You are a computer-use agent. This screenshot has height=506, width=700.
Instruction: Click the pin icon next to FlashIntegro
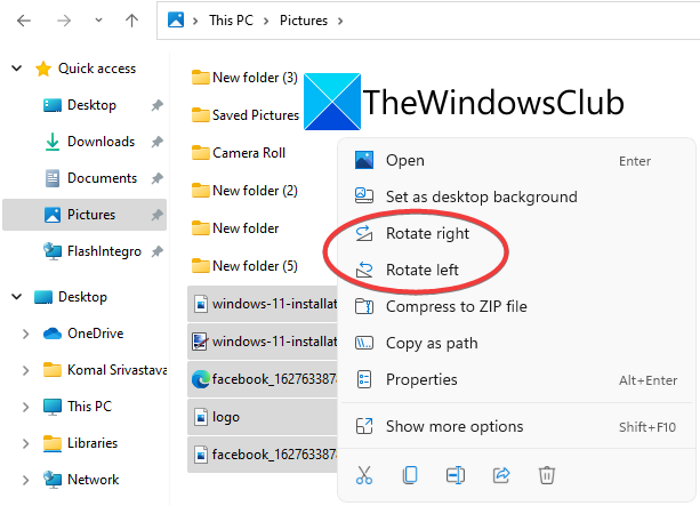(x=157, y=252)
